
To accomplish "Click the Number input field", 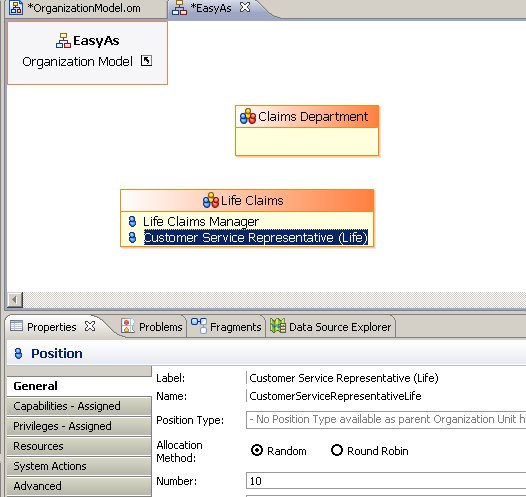I will [x=386, y=481].
